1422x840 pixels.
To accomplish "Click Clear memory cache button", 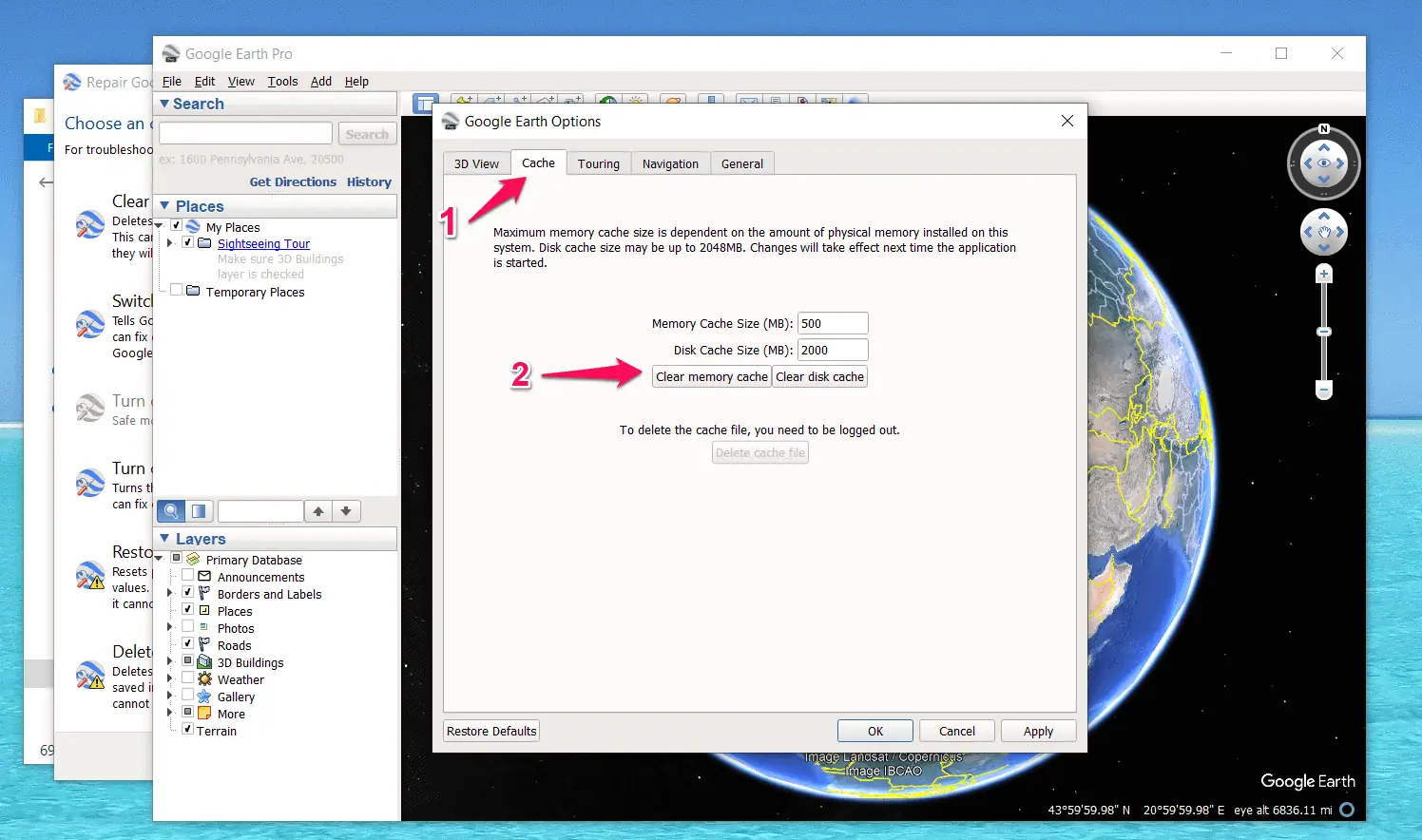I will pyautogui.click(x=712, y=377).
